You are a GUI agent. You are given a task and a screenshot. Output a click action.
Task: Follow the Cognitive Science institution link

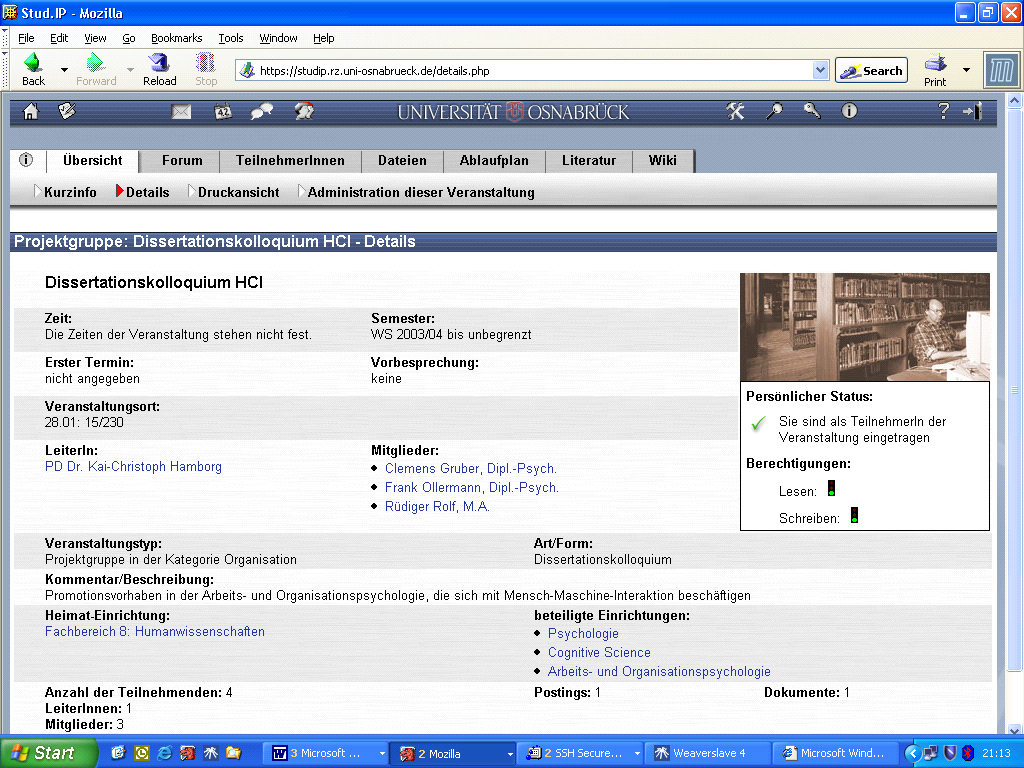[x=599, y=652]
